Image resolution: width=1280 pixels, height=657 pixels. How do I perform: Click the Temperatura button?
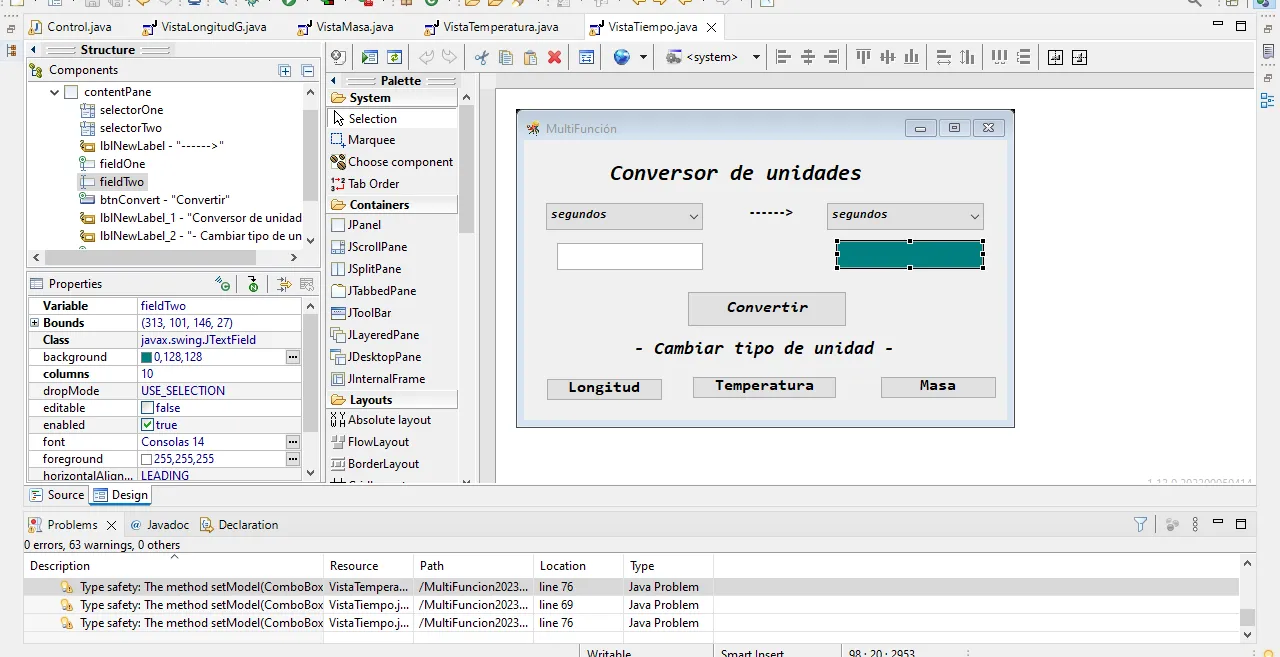(x=764, y=386)
